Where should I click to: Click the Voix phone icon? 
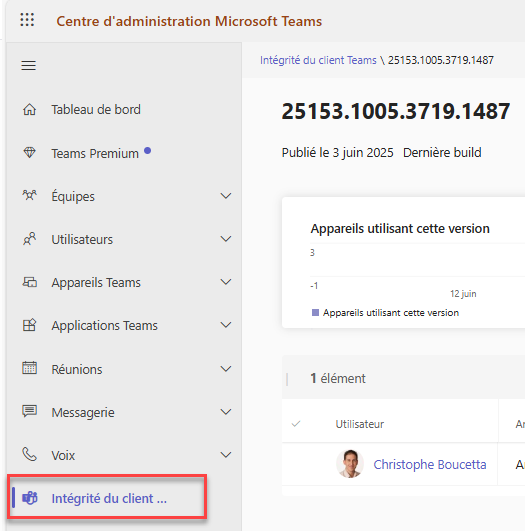coord(29,454)
